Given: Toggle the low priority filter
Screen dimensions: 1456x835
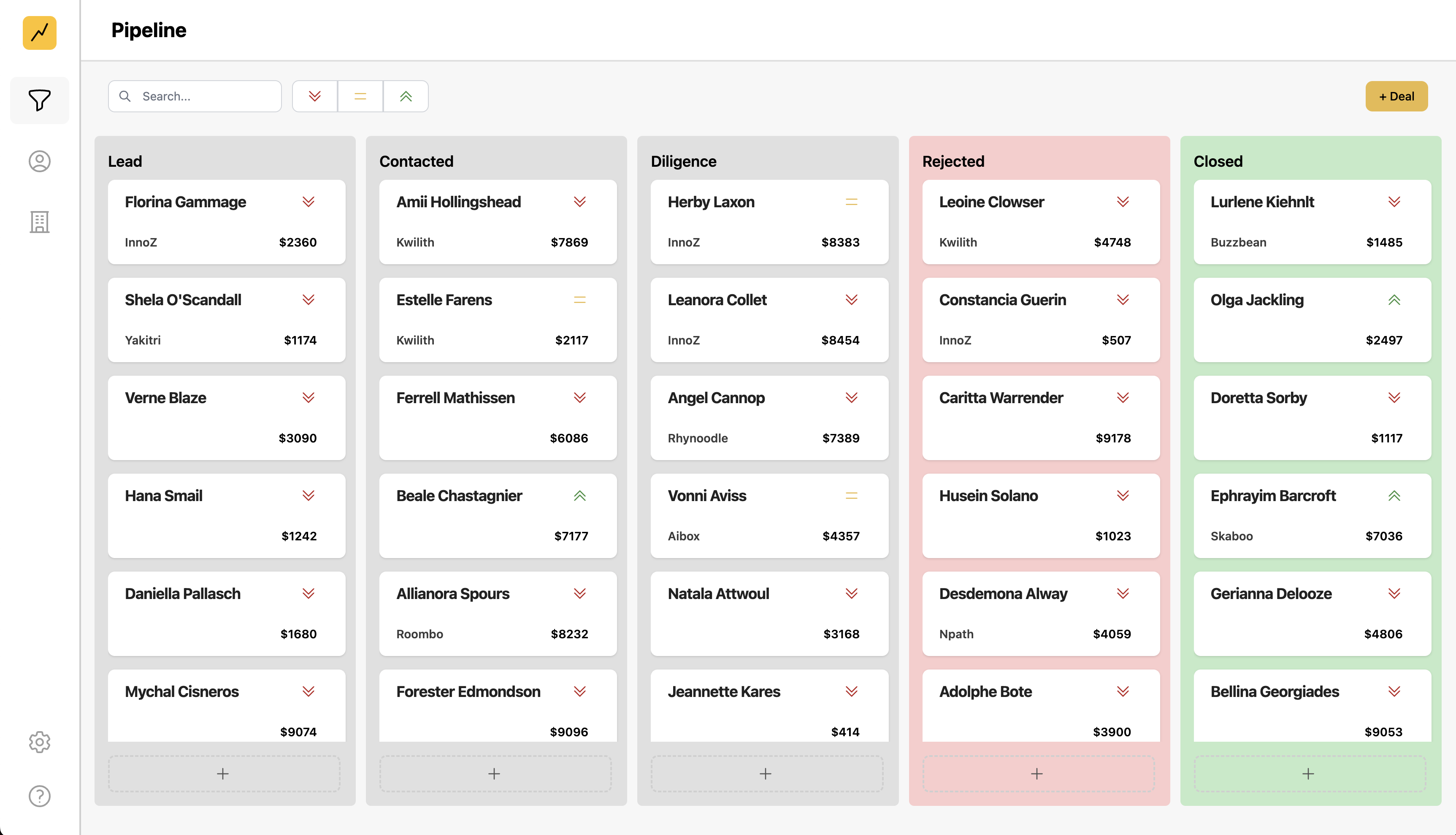Looking at the screenshot, I should 315,96.
